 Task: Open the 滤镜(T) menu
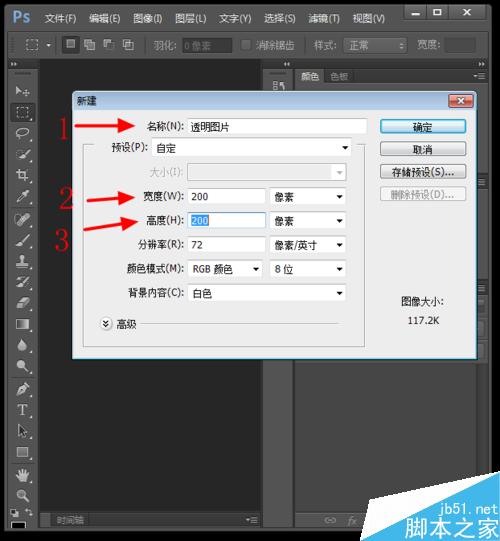(324, 18)
